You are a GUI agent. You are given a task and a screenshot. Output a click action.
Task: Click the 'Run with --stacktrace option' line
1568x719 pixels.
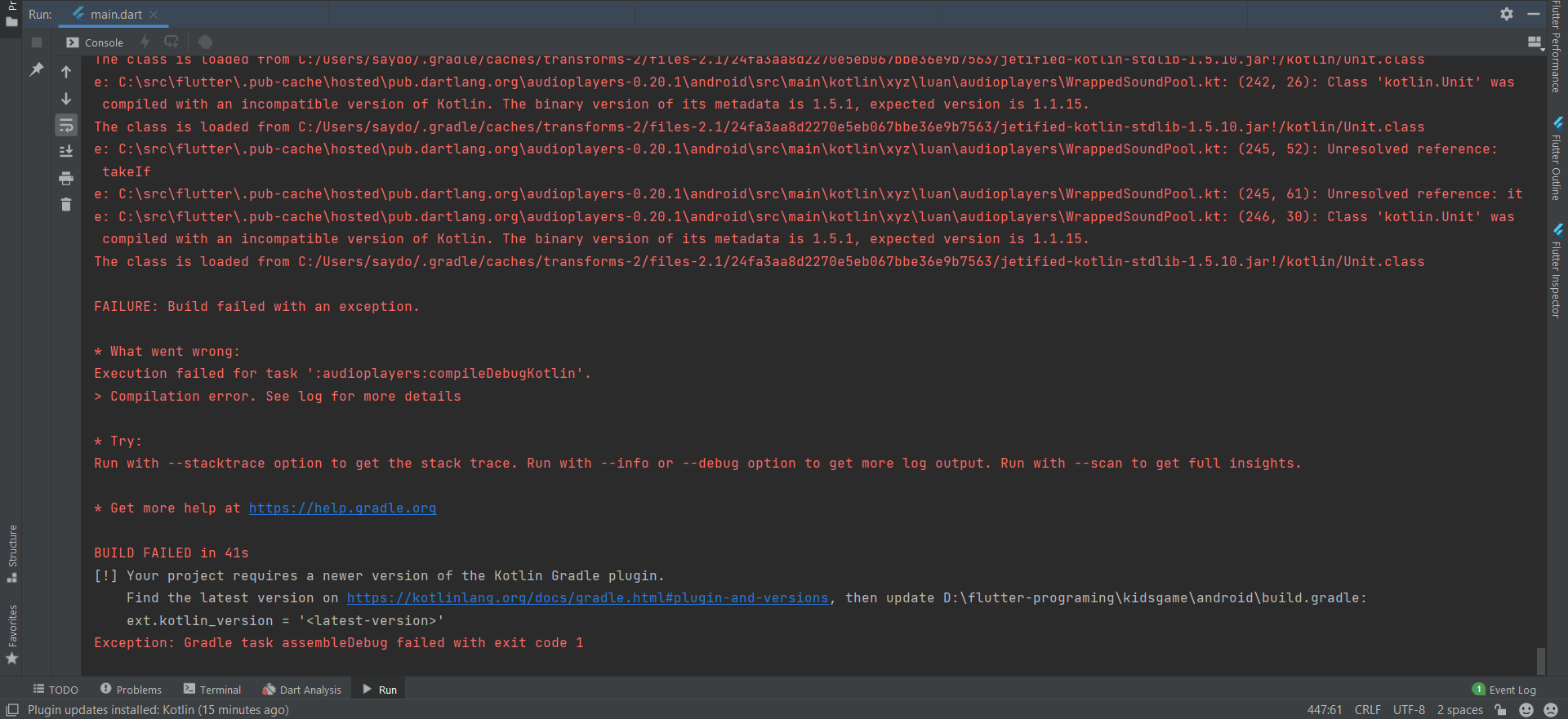point(697,464)
